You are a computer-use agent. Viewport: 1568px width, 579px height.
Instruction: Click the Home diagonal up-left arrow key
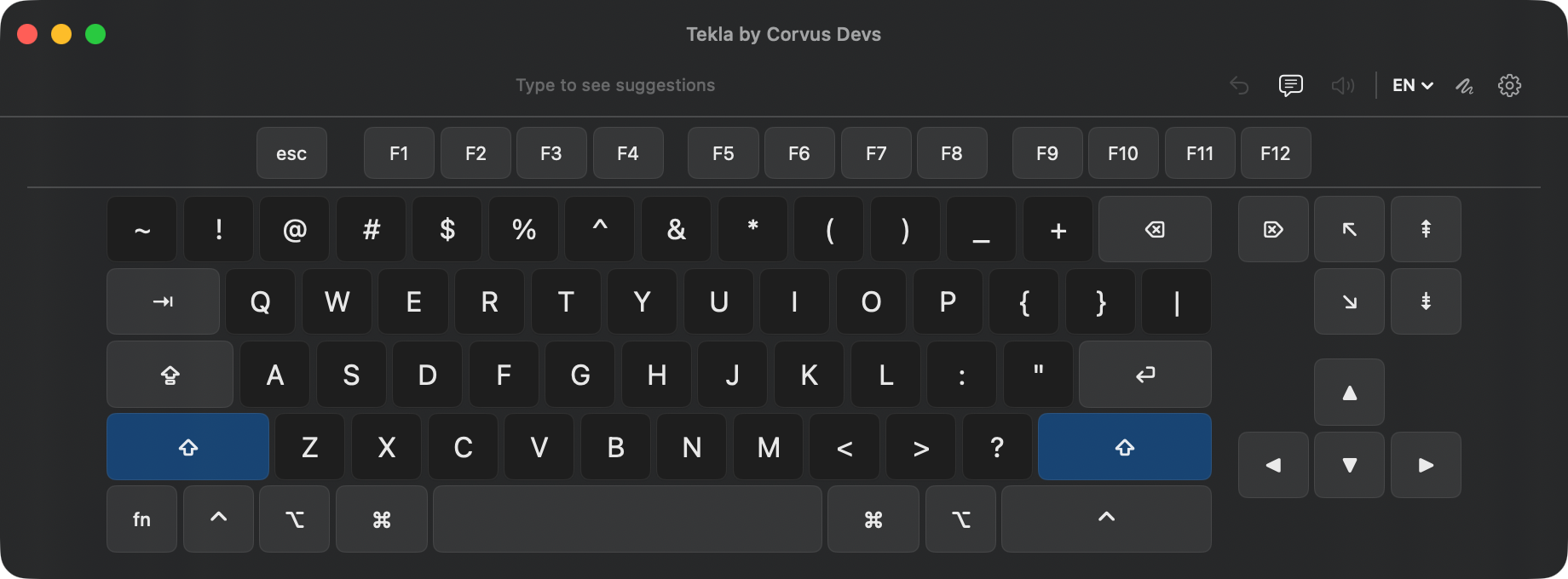[1349, 229]
